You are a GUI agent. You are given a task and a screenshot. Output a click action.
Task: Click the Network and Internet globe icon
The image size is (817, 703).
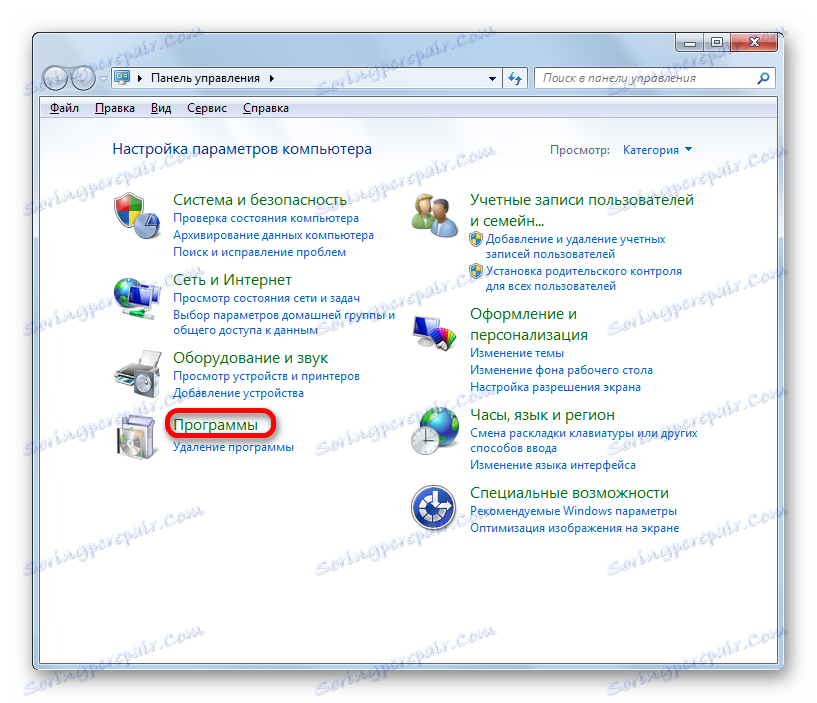(137, 298)
